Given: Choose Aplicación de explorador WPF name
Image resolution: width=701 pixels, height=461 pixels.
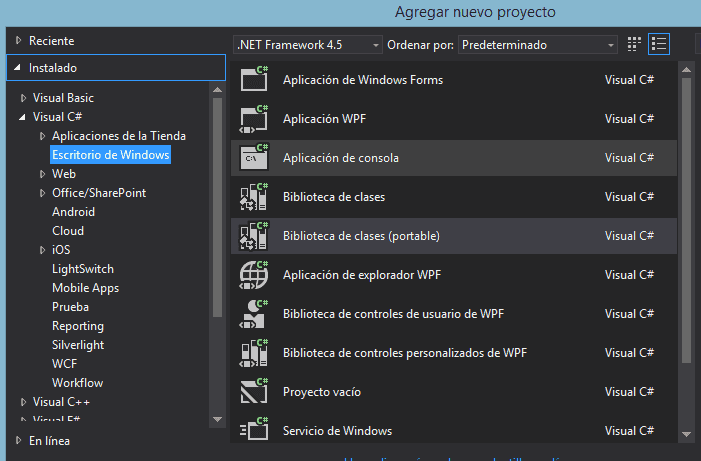Looking at the screenshot, I should 362,275.
